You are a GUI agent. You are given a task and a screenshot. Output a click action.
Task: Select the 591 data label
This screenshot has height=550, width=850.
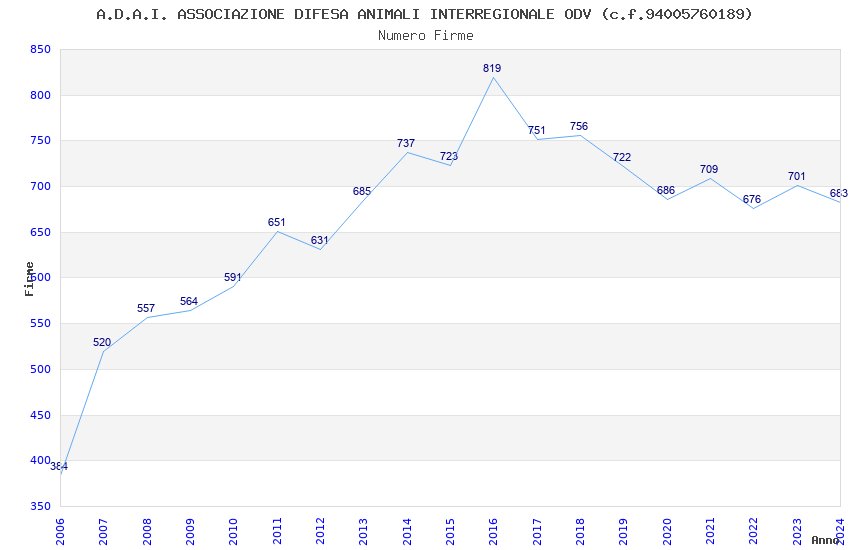(233, 277)
